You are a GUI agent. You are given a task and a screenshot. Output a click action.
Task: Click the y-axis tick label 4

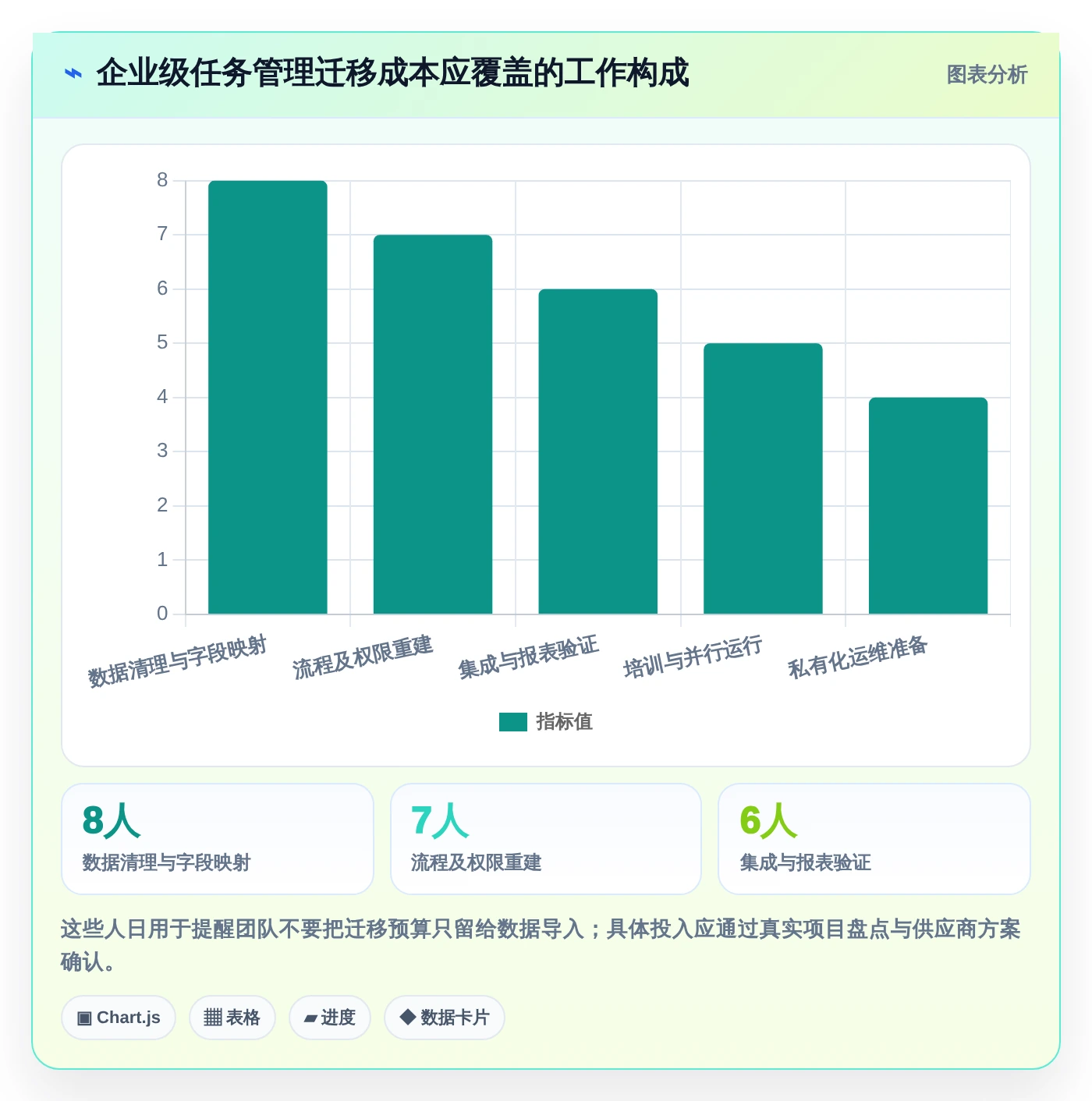[x=162, y=397]
